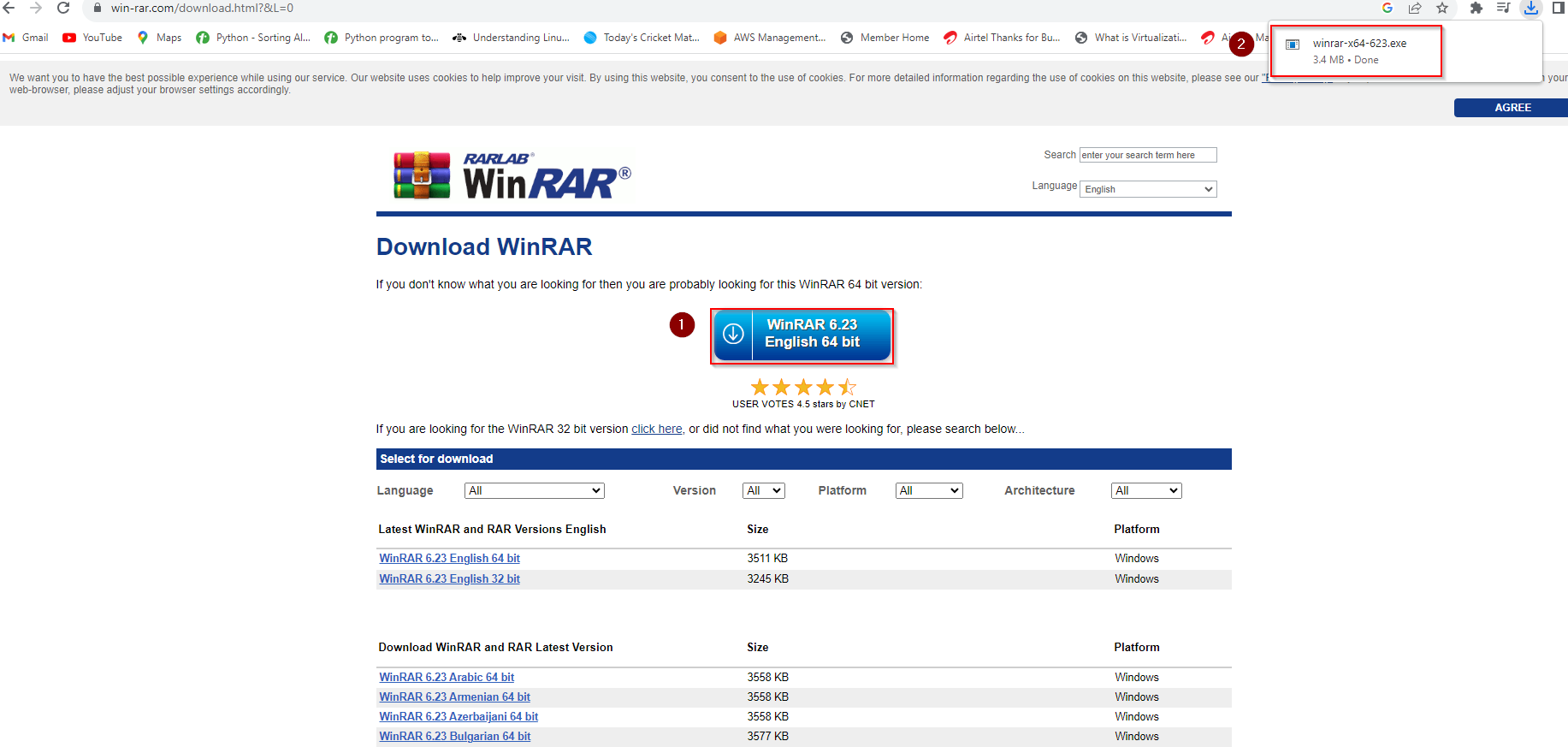
Task: Open the YouTube bookmark
Action: 92,38
